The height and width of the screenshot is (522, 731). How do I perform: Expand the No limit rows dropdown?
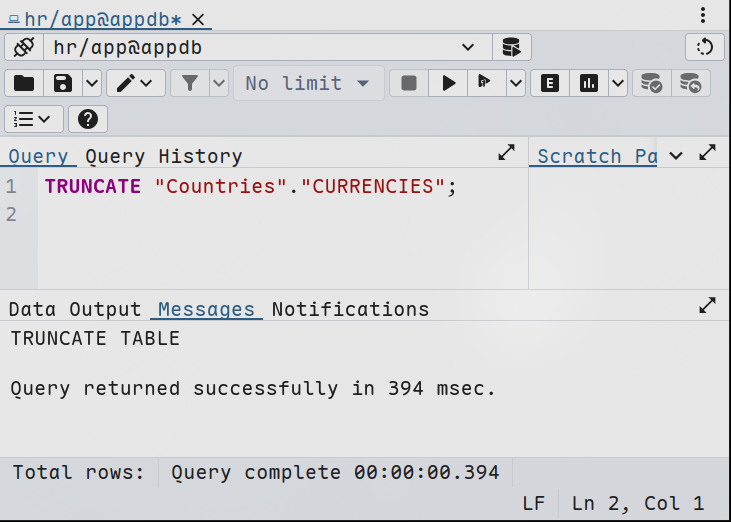(308, 83)
